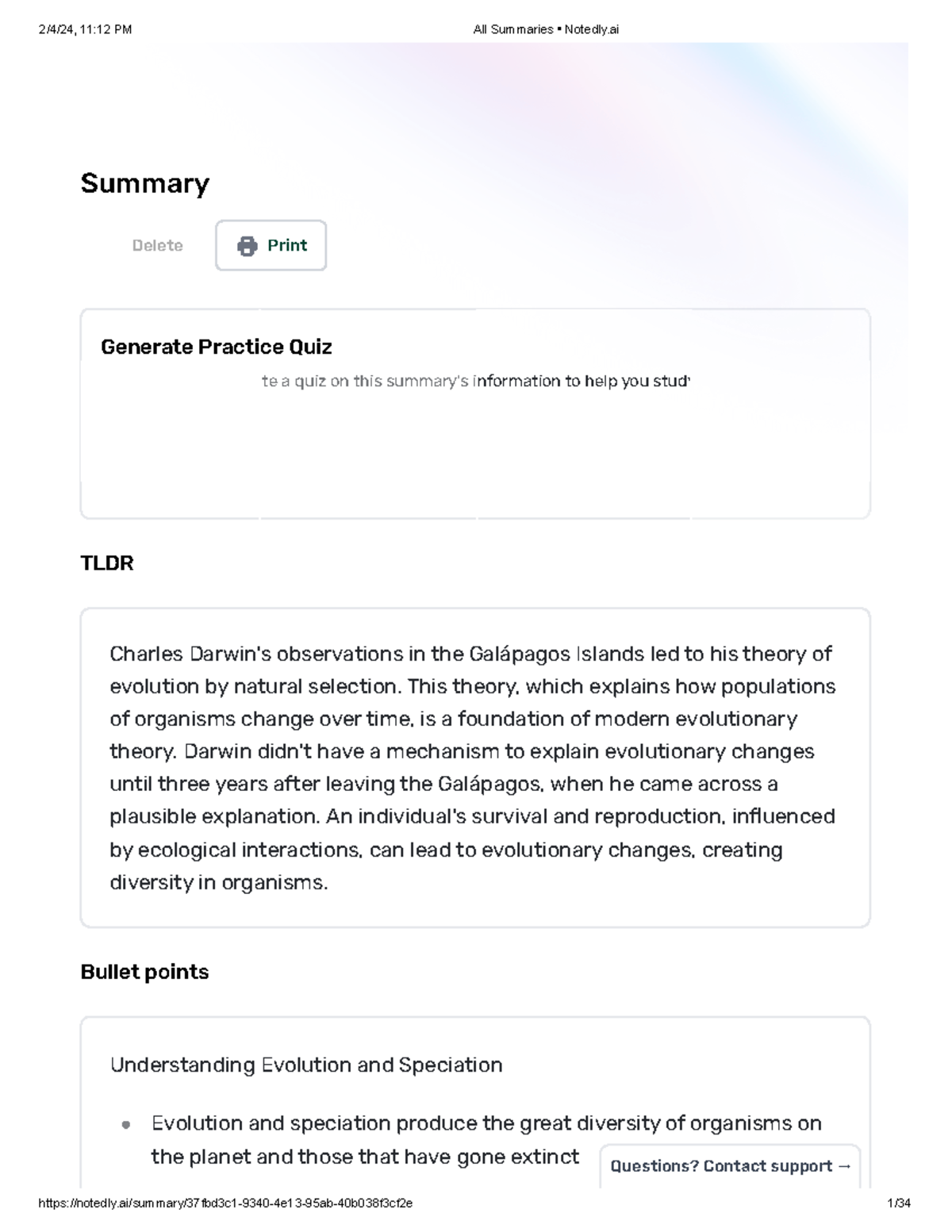Select the green Print label
Image resolution: width=952 pixels, height=1232 pixels.
click(286, 245)
